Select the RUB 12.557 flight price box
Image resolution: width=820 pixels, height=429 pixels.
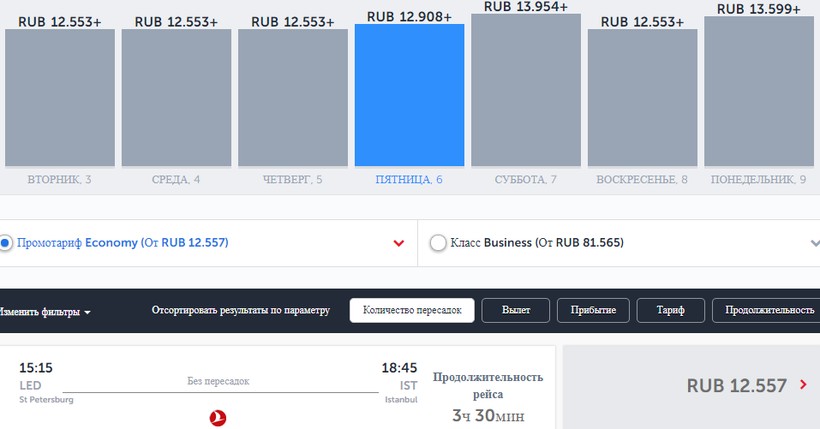(x=691, y=386)
